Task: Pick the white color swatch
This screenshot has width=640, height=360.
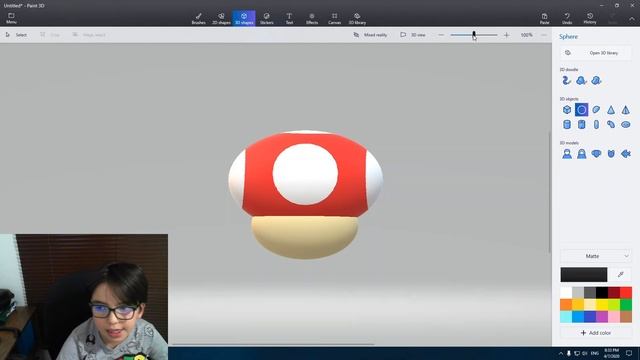Action: click(x=566, y=293)
